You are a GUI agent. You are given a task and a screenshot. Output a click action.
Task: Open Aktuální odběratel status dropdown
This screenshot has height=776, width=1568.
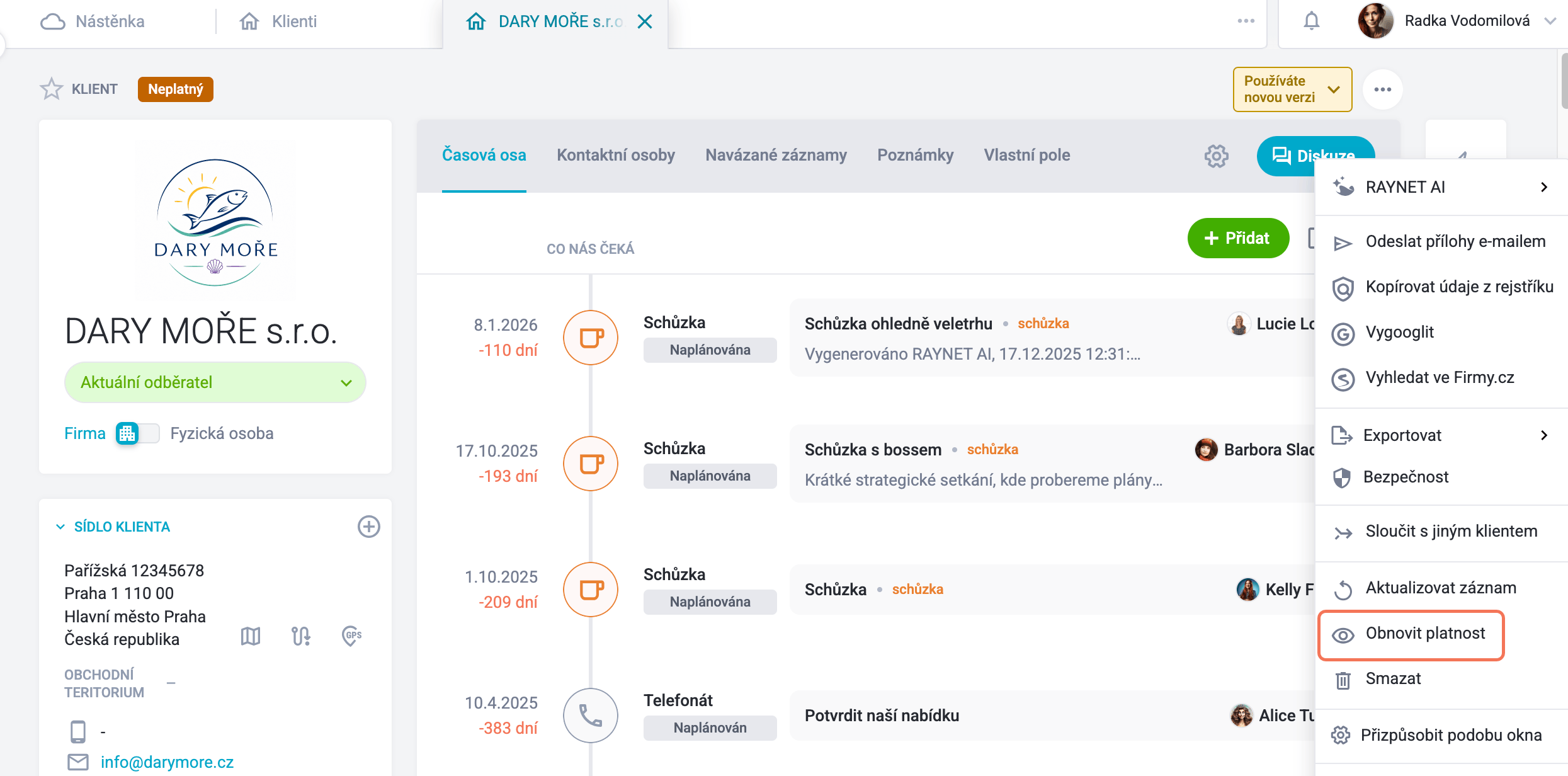point(215,382)
